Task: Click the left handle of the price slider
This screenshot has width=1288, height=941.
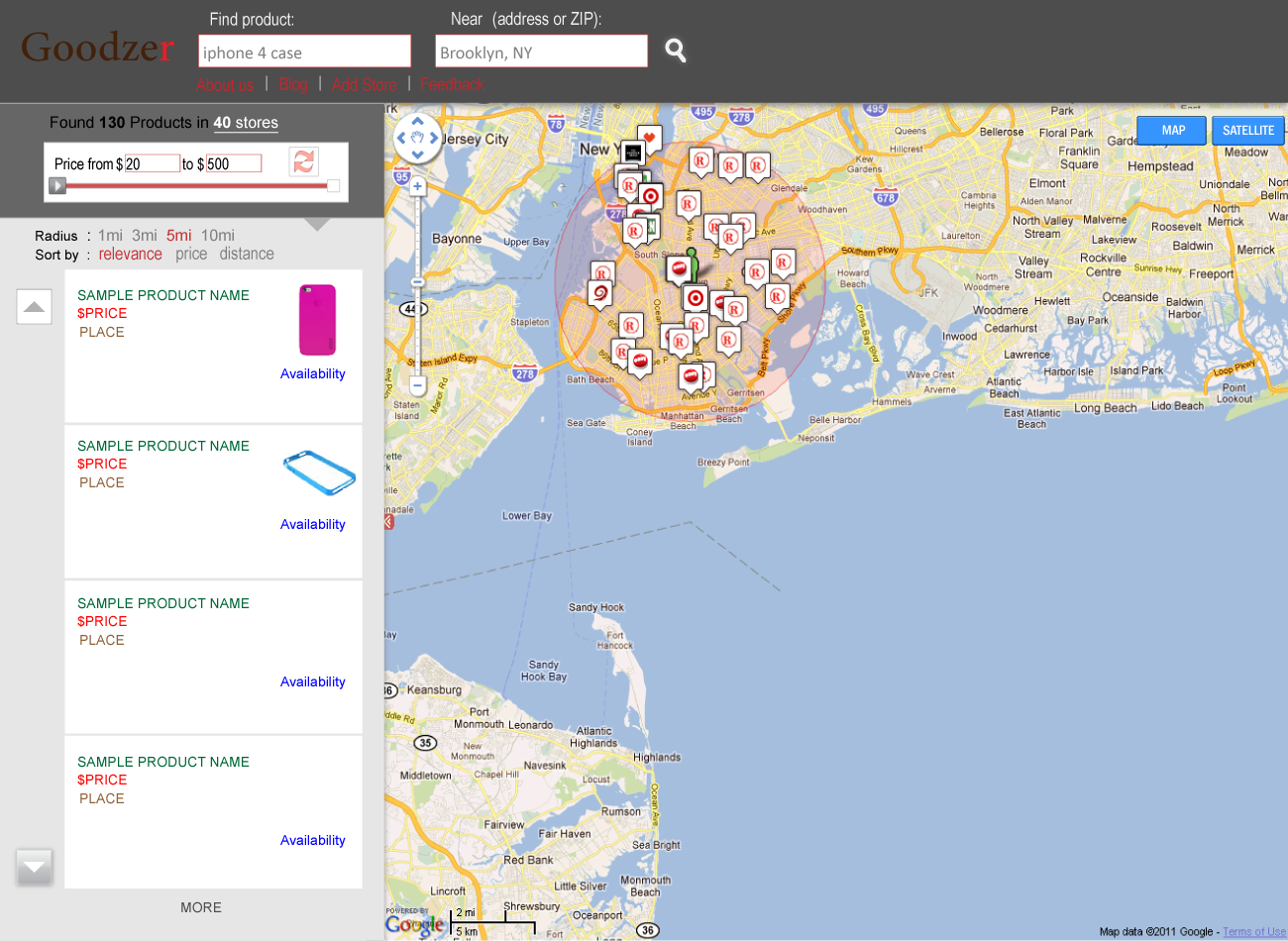Action: (57, 185)
